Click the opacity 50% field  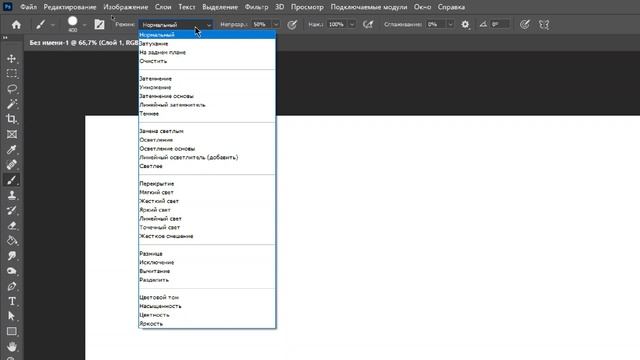261,24
